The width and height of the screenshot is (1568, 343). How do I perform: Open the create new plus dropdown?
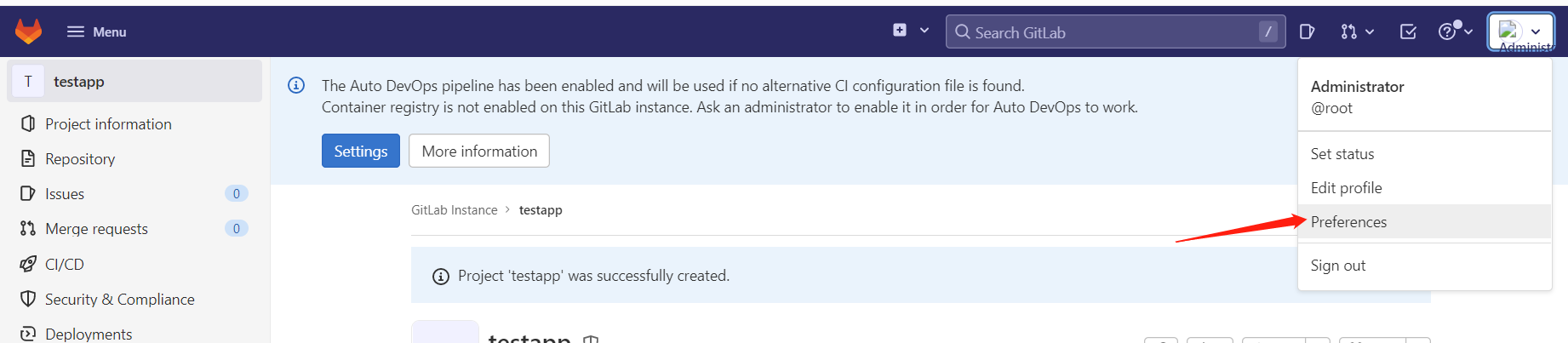point(910,31)
